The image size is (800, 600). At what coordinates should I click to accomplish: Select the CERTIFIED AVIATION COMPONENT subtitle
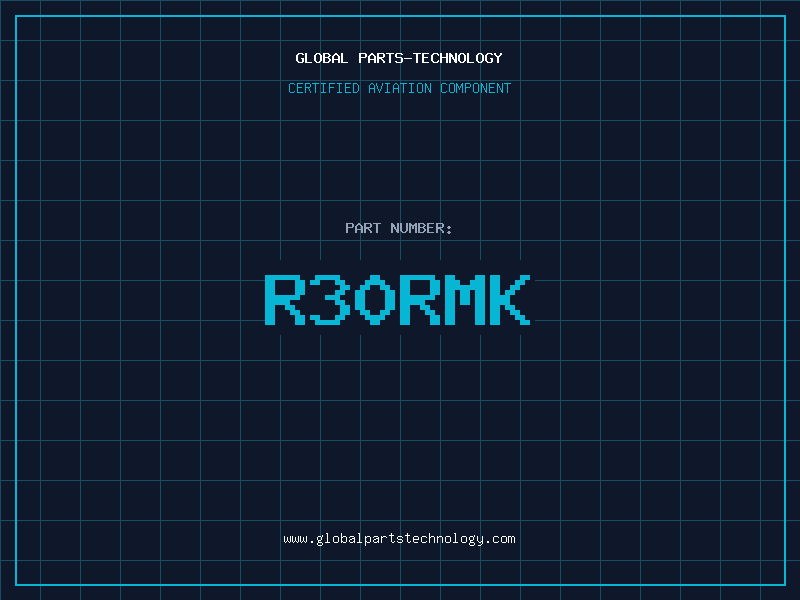pyautogui.click(x=399, y=88)
